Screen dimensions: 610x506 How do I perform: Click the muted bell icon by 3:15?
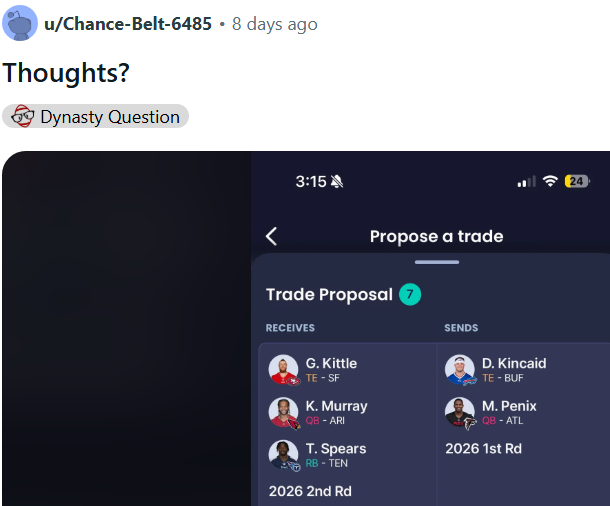click(x=337, y=181)
